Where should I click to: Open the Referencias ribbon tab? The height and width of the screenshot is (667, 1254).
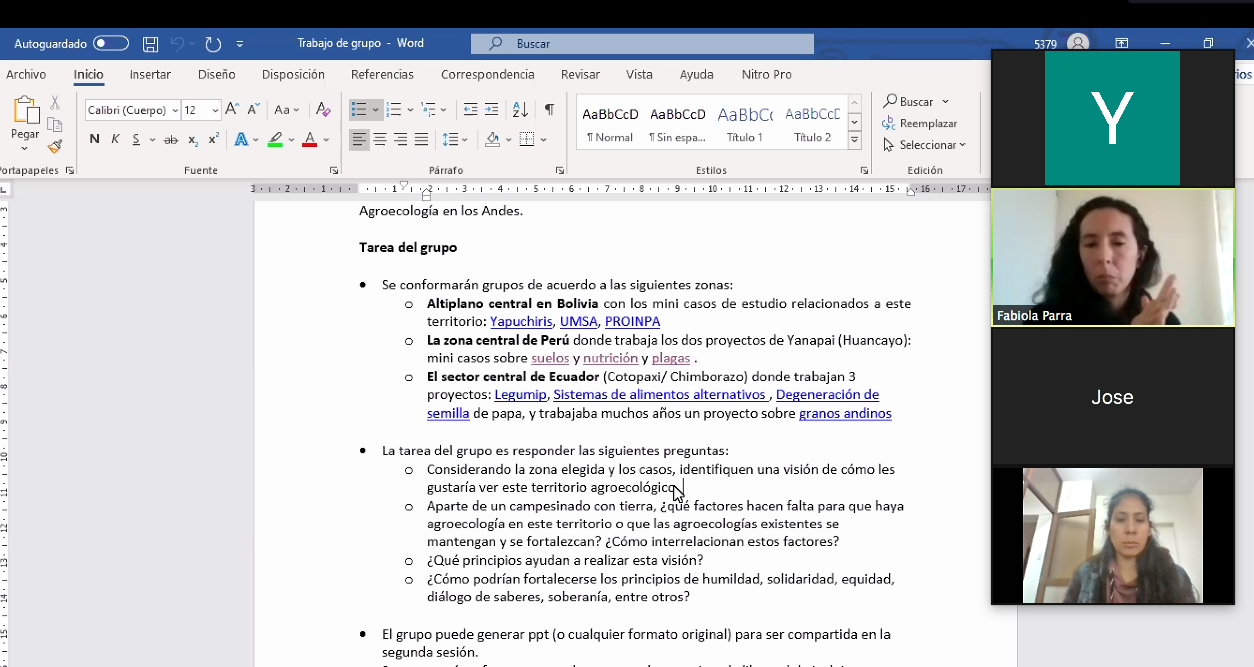tap(382, 75)
